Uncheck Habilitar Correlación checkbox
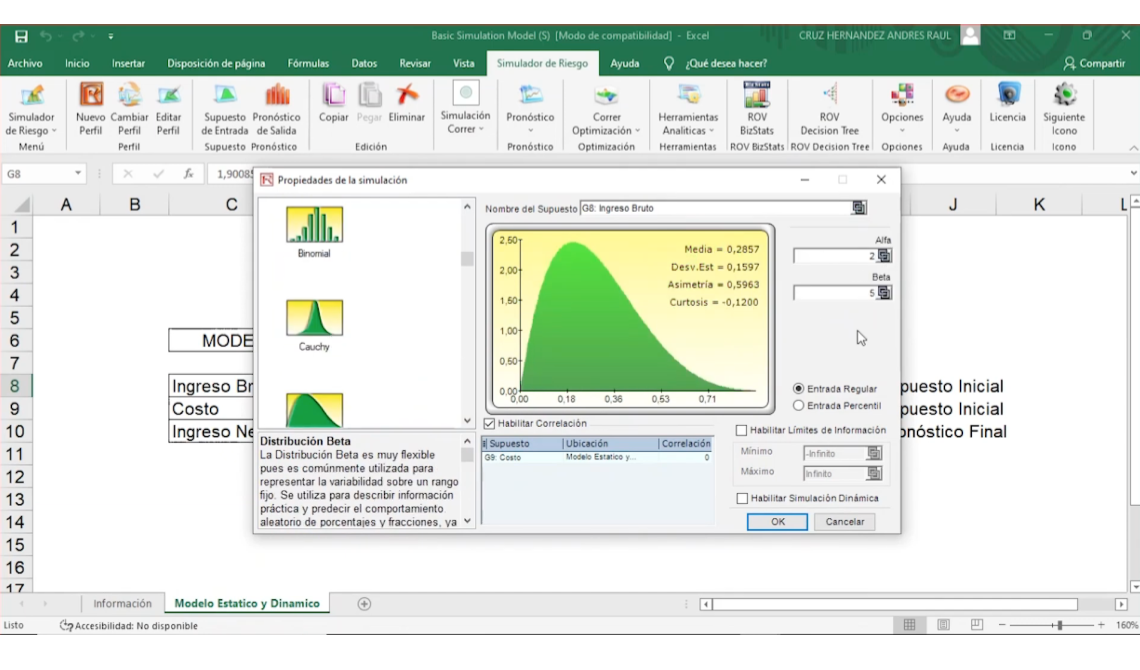The image size is (1140, 670). [x=489, y=424]
